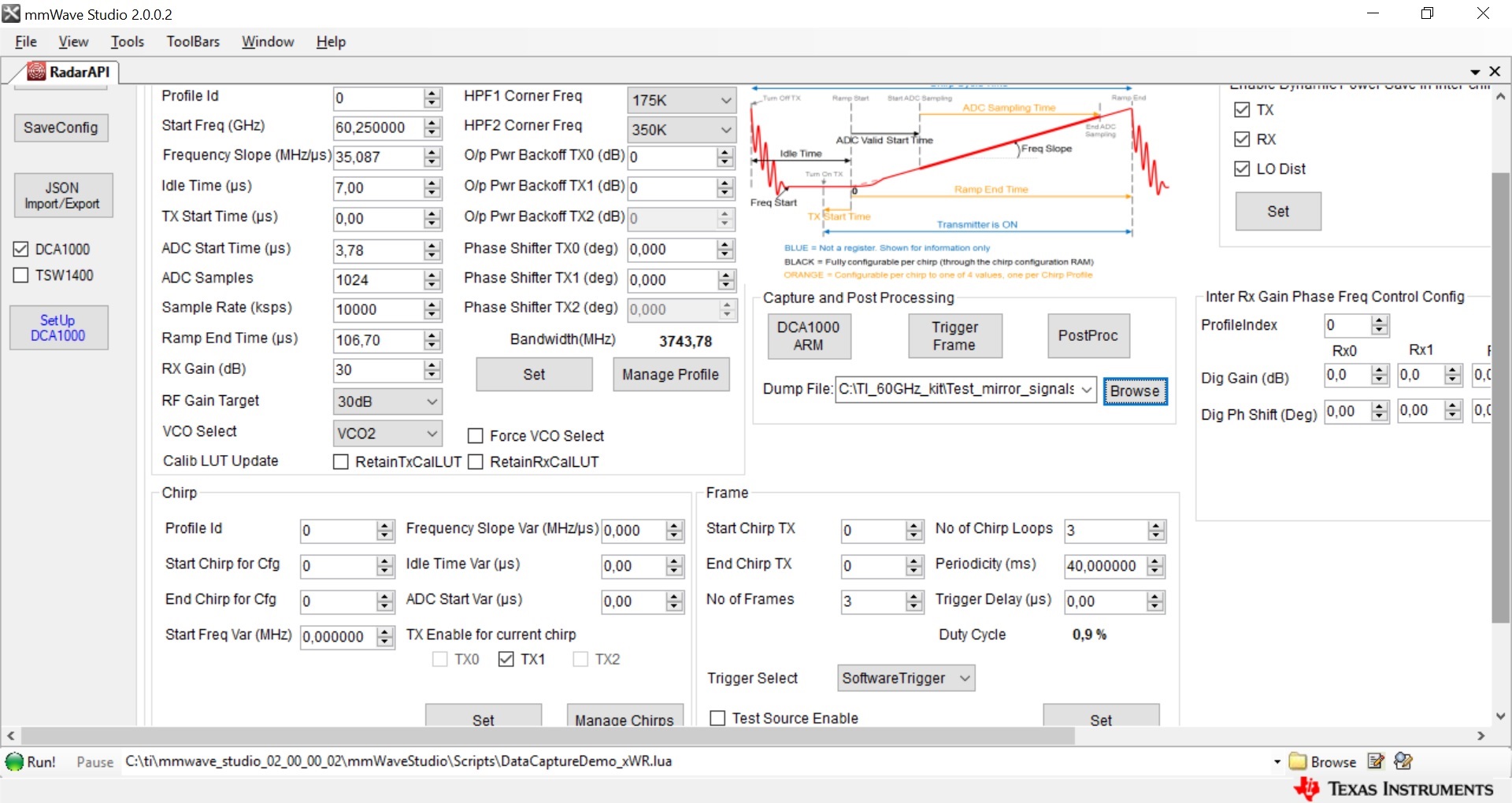Click the ADC Samples input field
The height and width of the screenshot is (803, 1512).
[379, 280]
